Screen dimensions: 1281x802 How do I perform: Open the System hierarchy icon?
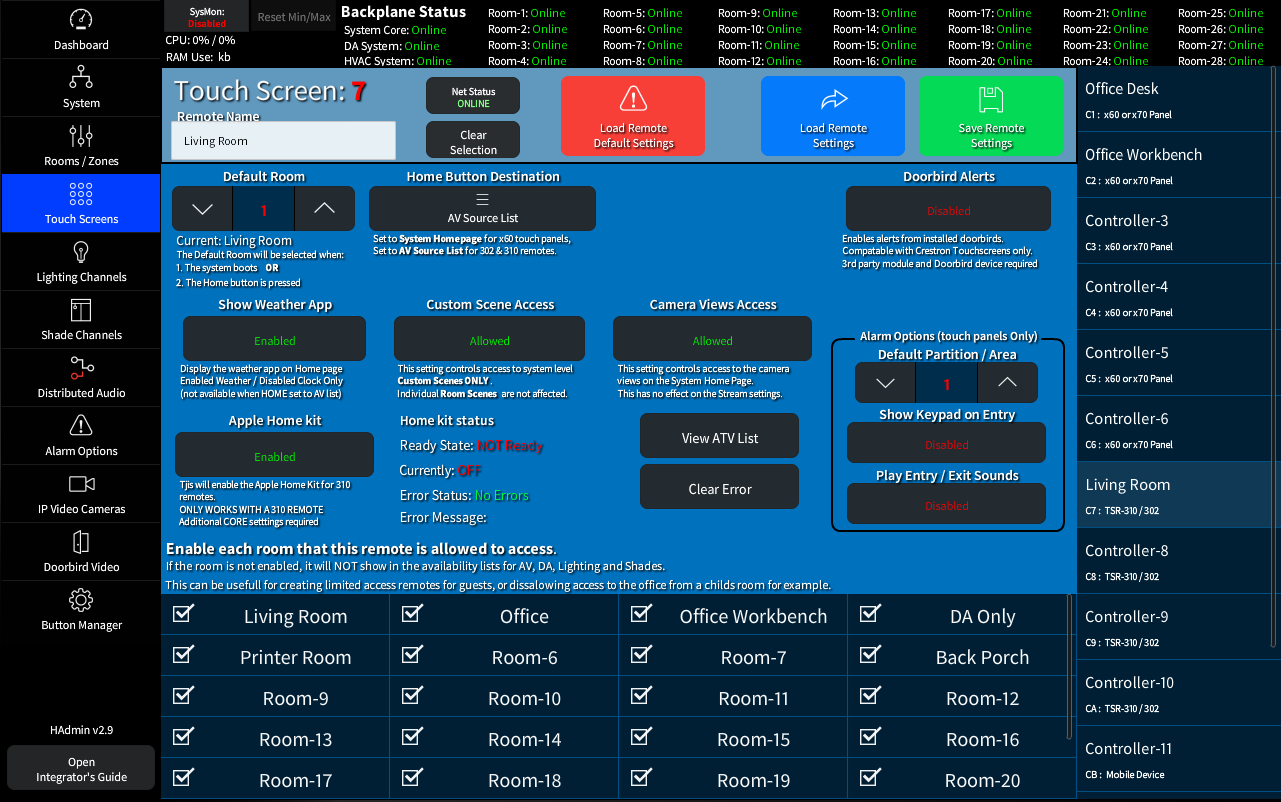pos(81,77)
